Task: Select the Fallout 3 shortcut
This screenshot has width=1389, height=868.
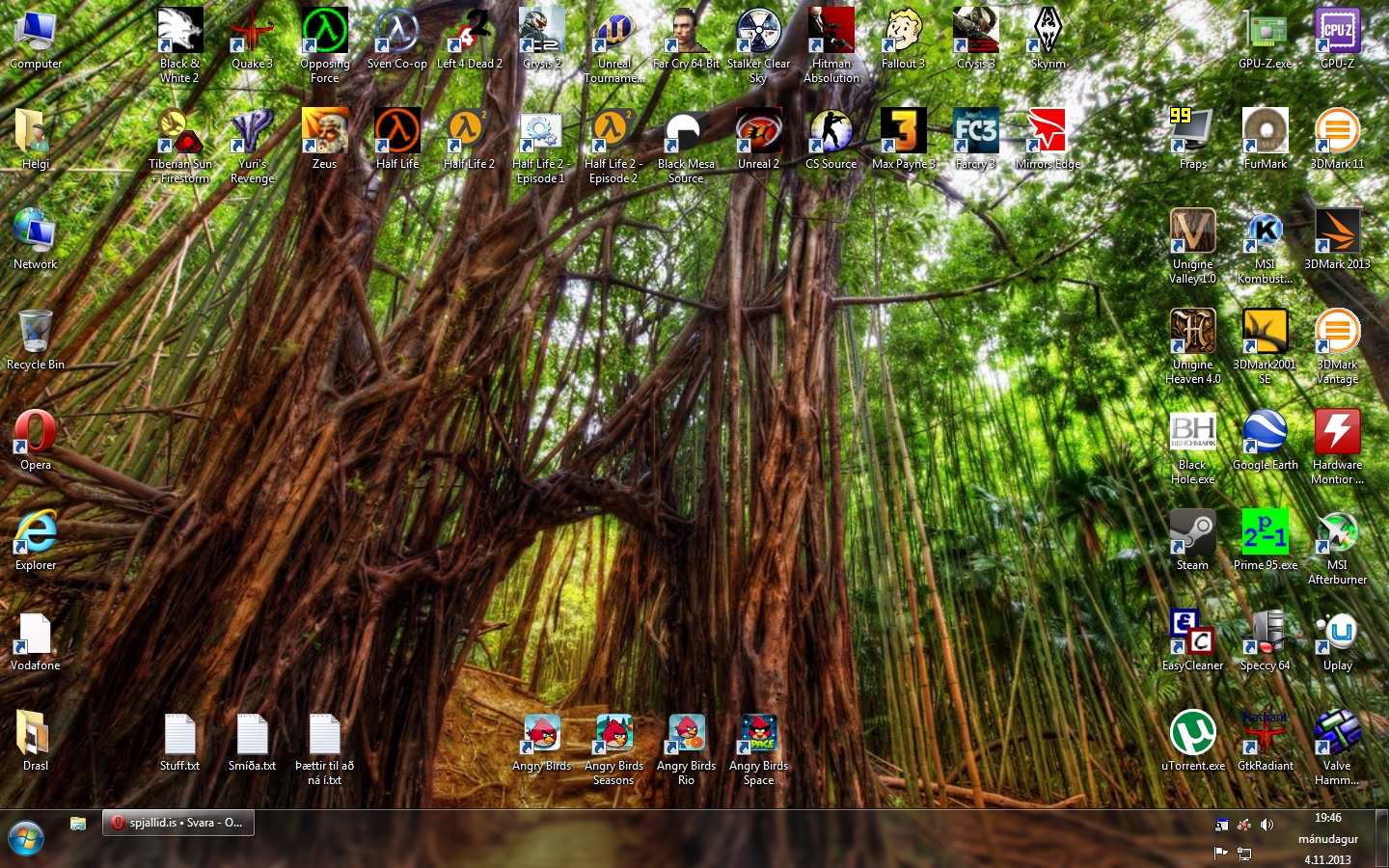Action: pyautogui.click(x=903, y=33)
